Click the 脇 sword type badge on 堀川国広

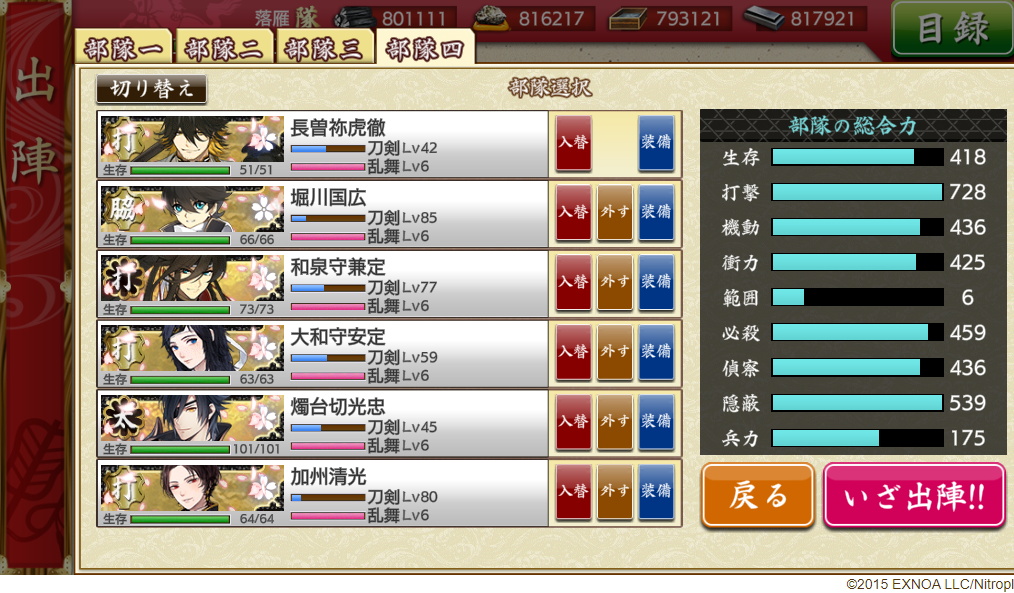coord(122,207)
